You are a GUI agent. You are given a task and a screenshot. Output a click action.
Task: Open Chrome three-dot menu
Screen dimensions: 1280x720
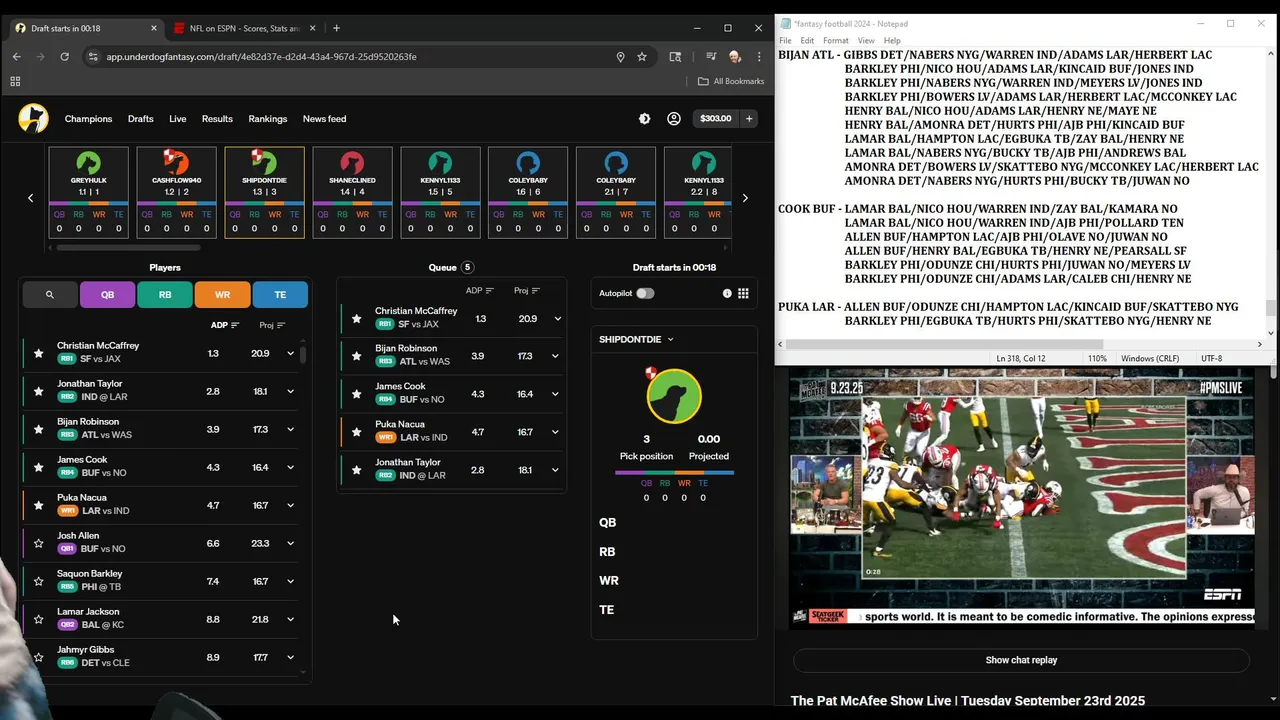click(x=758, y=57)
